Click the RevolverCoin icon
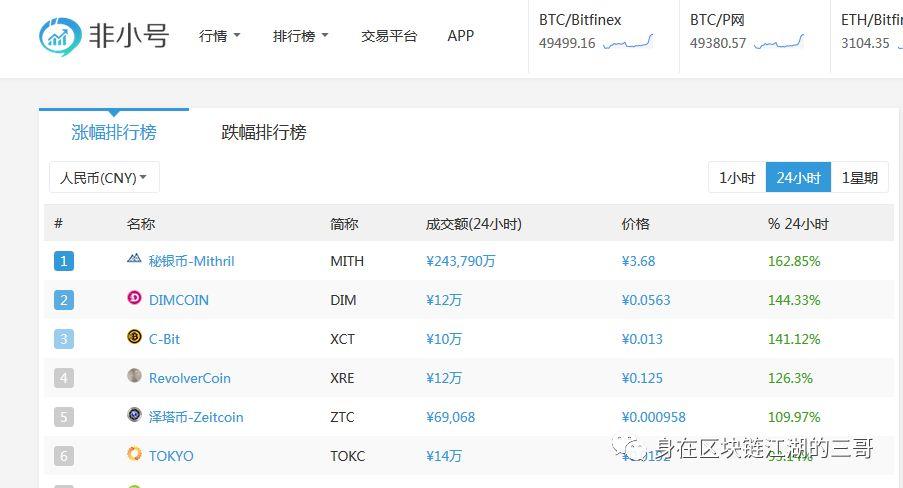This screenshot has width=903, height=488. (x=134, y=376)
